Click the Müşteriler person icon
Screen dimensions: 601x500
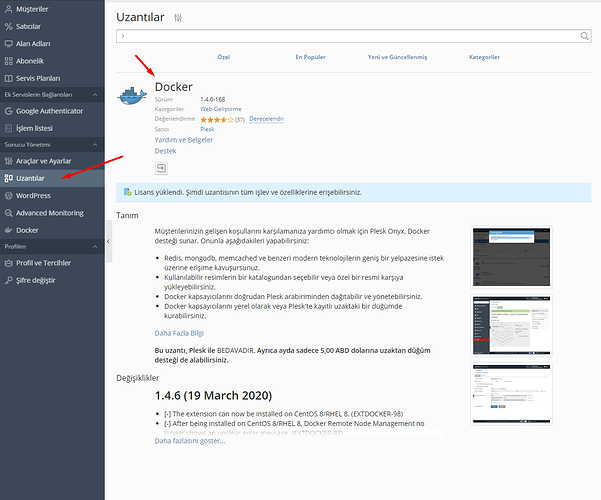click(8, 9)
